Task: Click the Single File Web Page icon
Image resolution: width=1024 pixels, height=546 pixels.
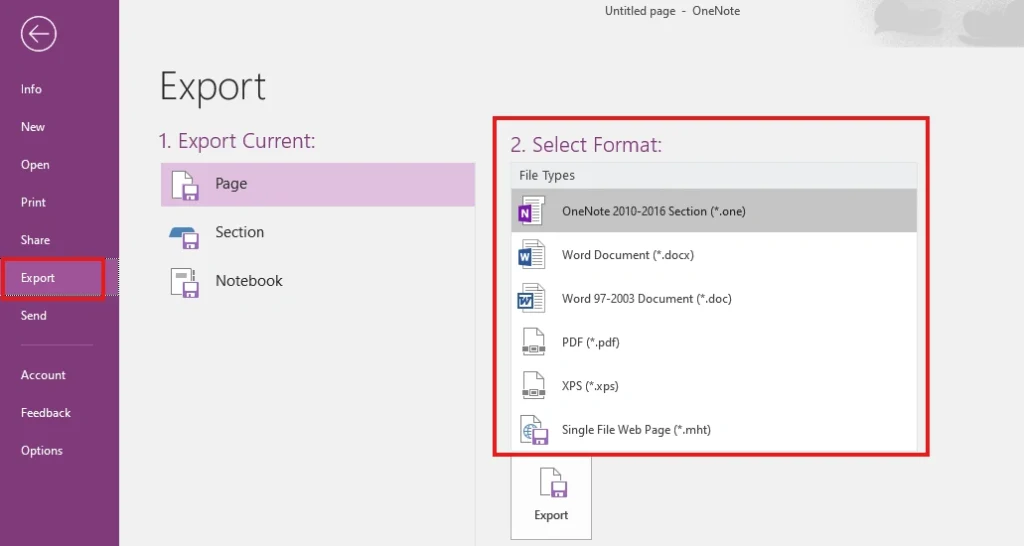Action: click(x=534, y=430)
